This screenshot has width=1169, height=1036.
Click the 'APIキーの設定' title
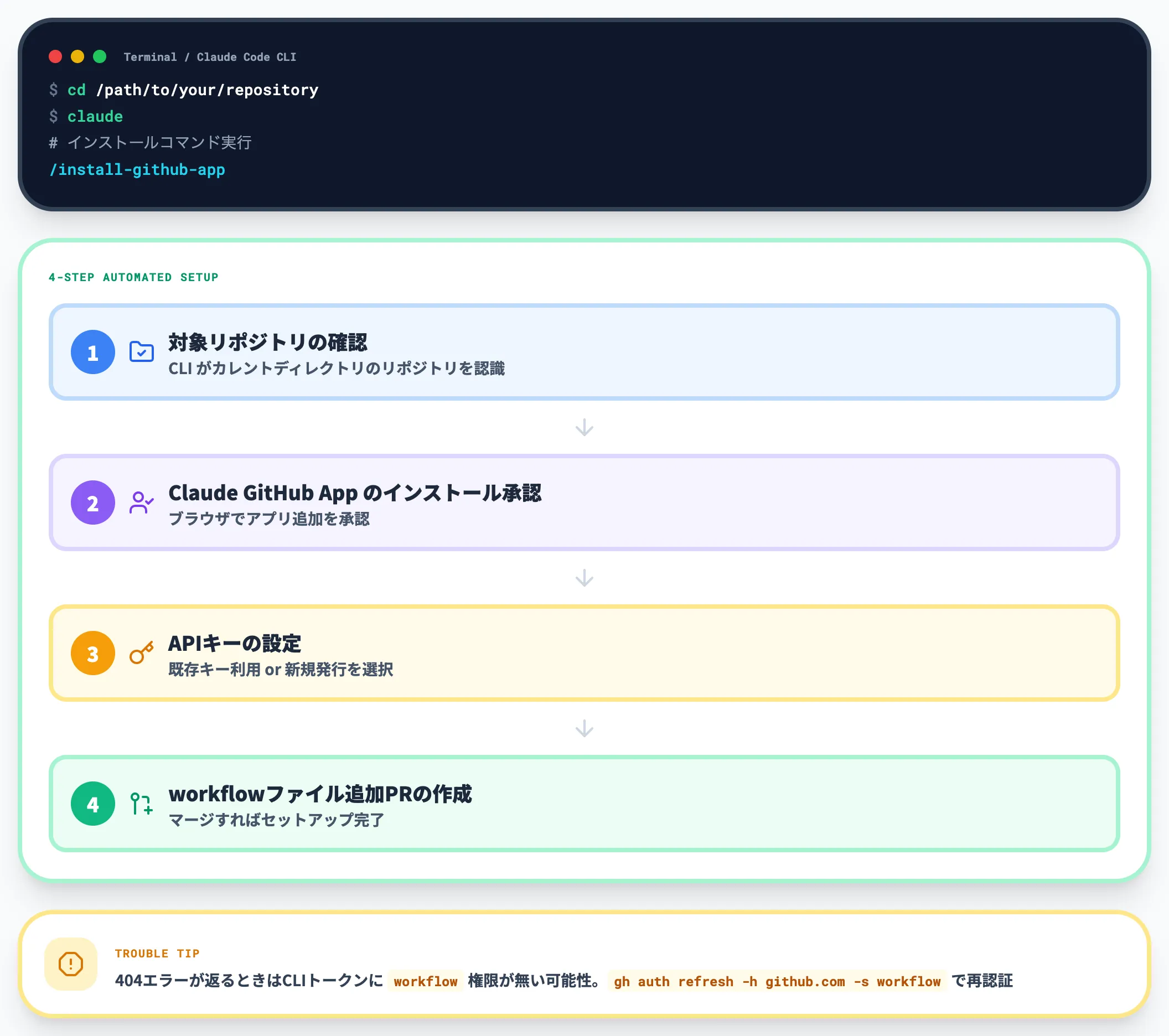(235, 643)
